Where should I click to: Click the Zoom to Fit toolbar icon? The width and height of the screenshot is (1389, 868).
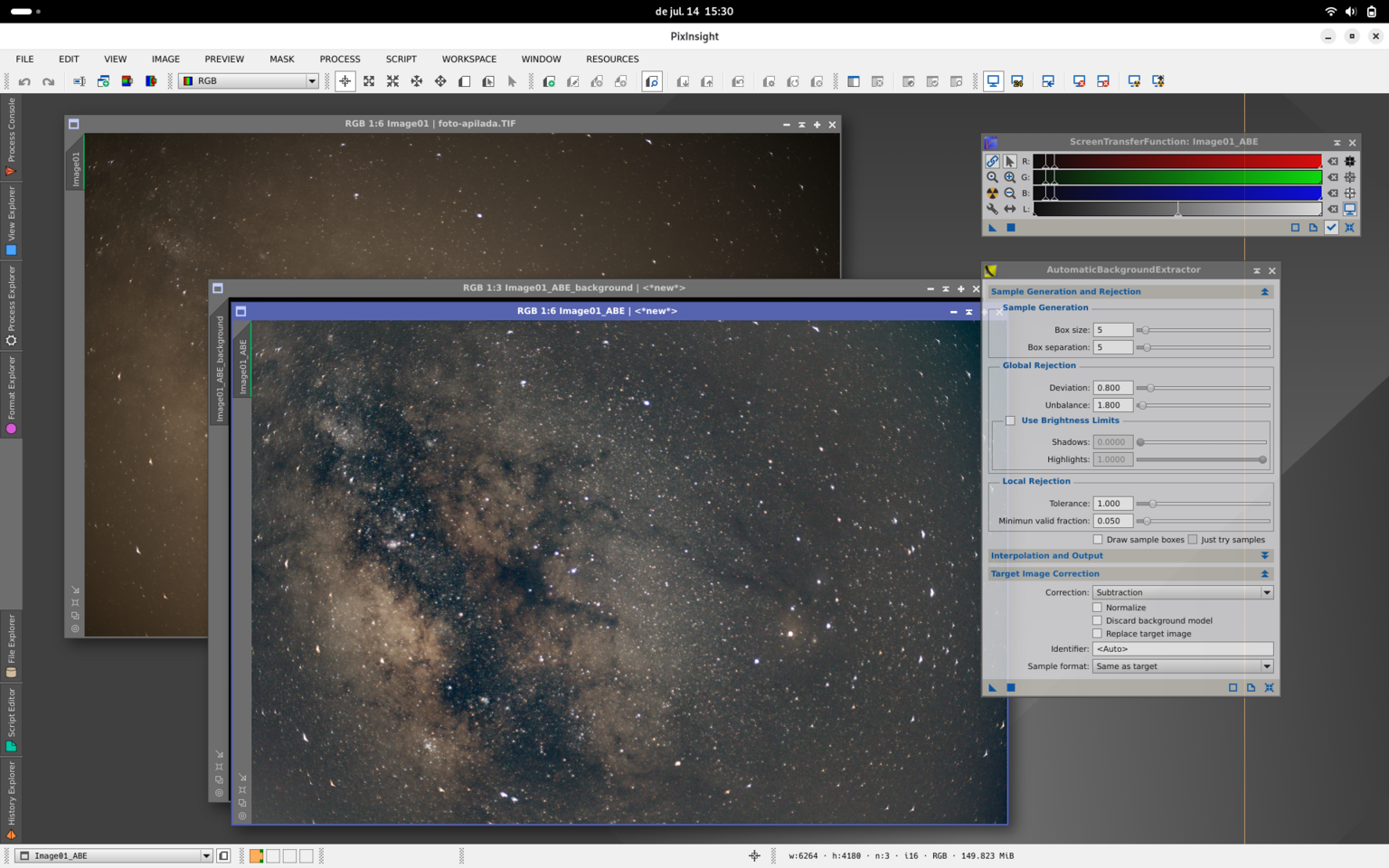coord(369,81)
